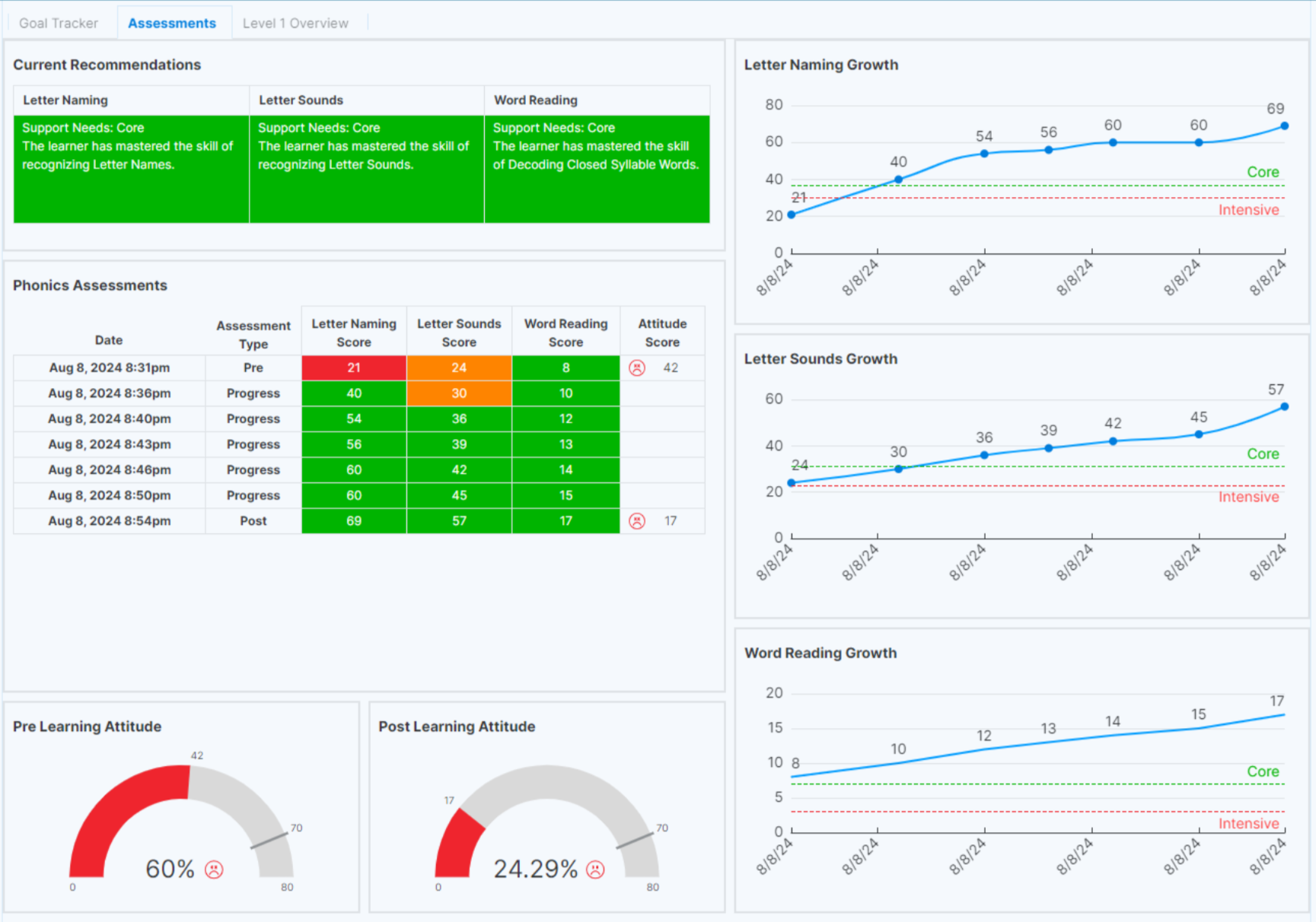Click the 30 data point on Letter Sounds chart
The image size is (1316, 922).
click(x=898, y=469)
